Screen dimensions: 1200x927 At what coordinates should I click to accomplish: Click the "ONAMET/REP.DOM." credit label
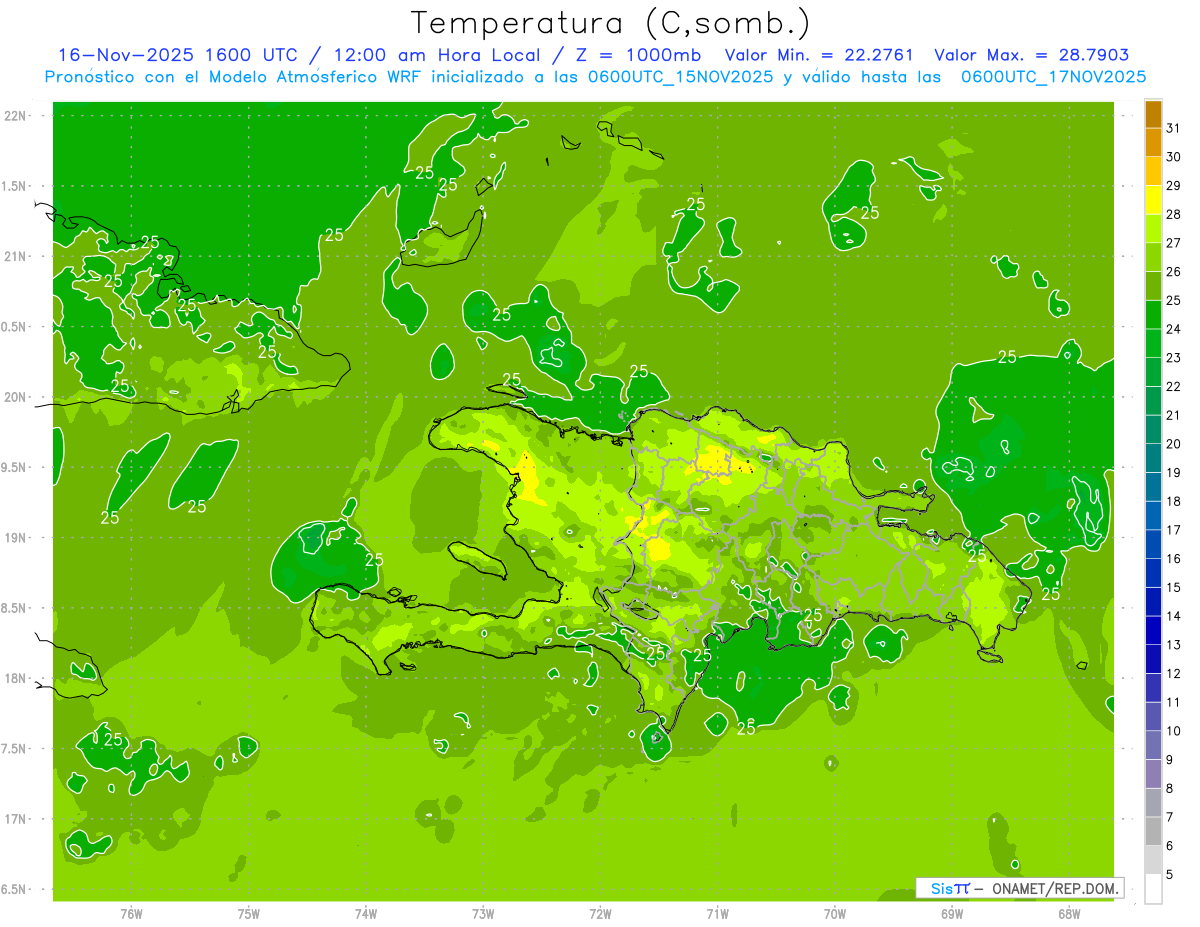1055,888
